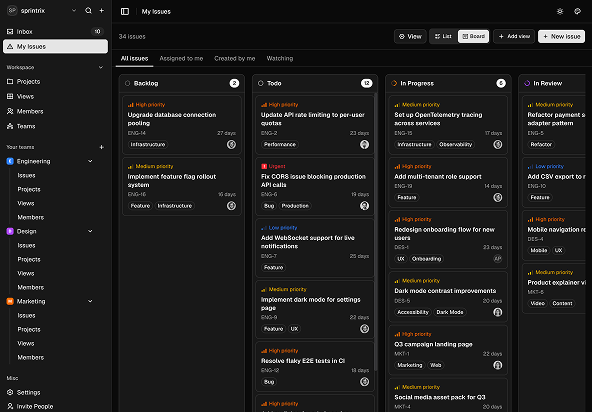Click the Performance label on Update API rate card
Viewport: 592px width, 412px height.
point(280,145)
